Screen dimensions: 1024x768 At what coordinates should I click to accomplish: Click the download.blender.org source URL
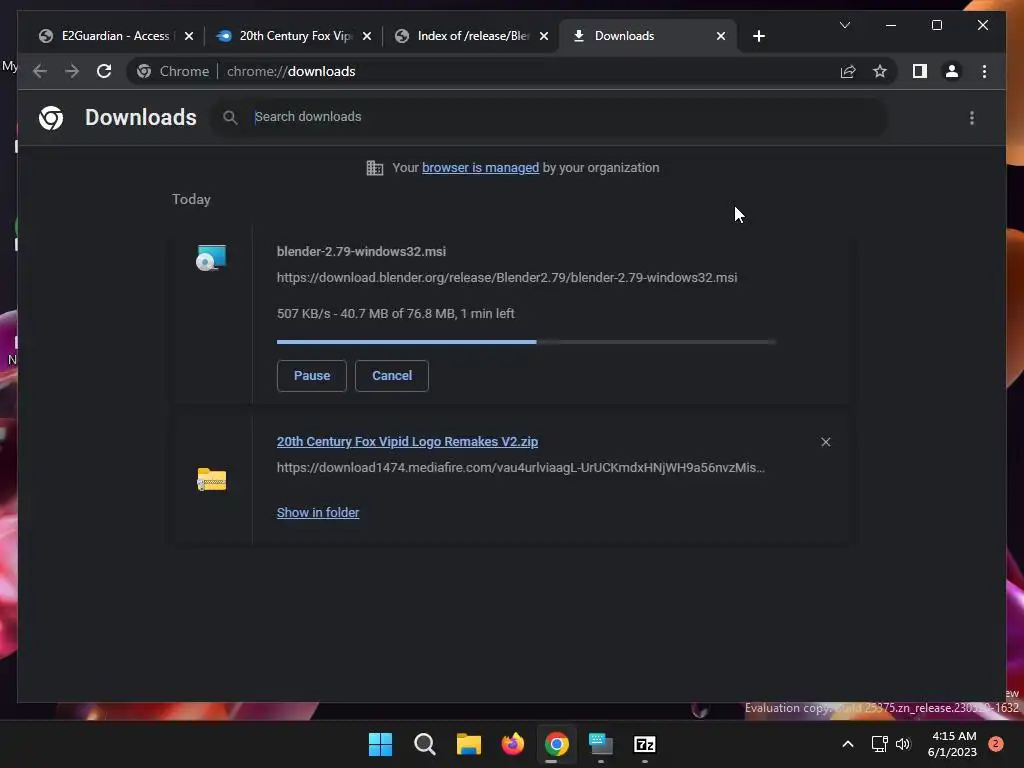507,278
